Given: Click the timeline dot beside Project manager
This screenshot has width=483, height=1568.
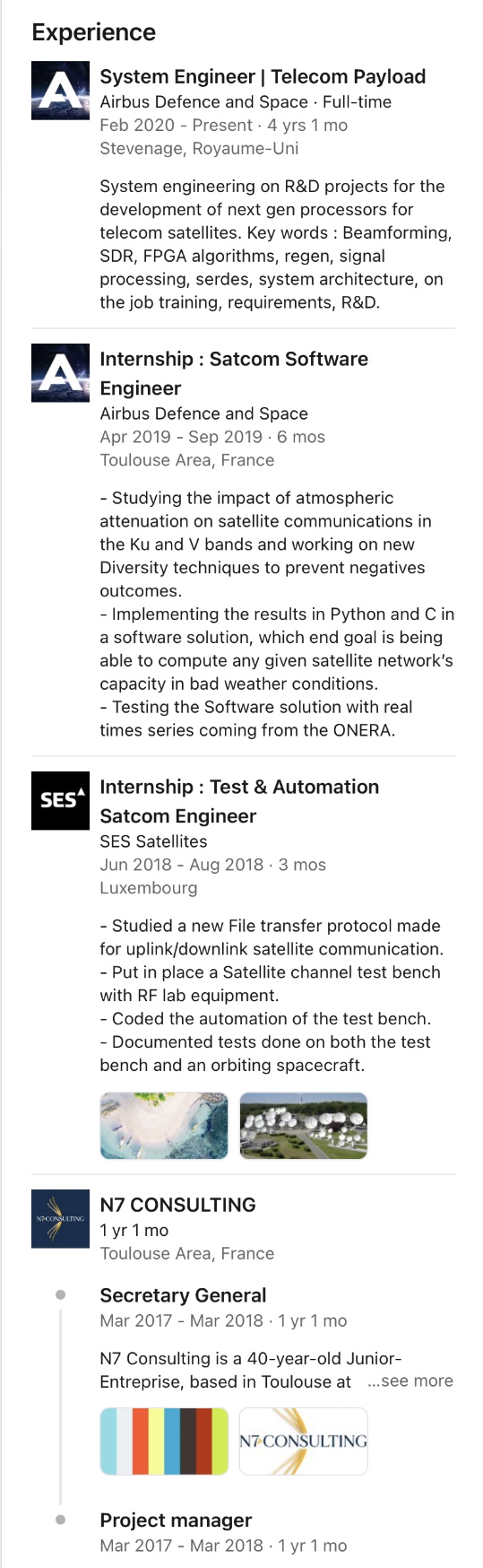Looking at the screenshot, I should pos(60,1520).
